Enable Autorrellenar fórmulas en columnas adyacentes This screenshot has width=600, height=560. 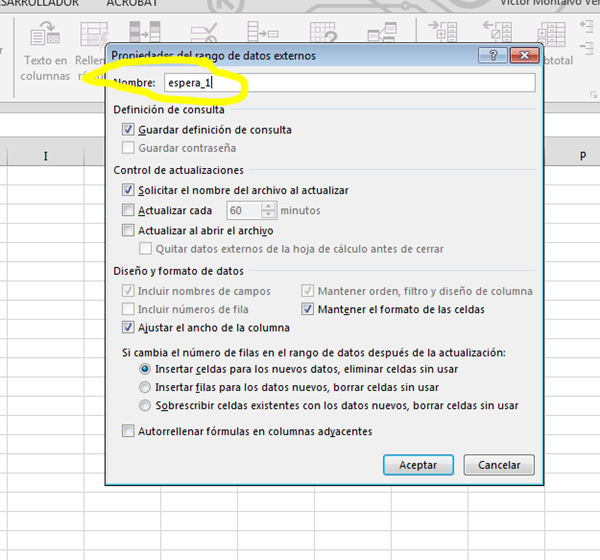128,431
